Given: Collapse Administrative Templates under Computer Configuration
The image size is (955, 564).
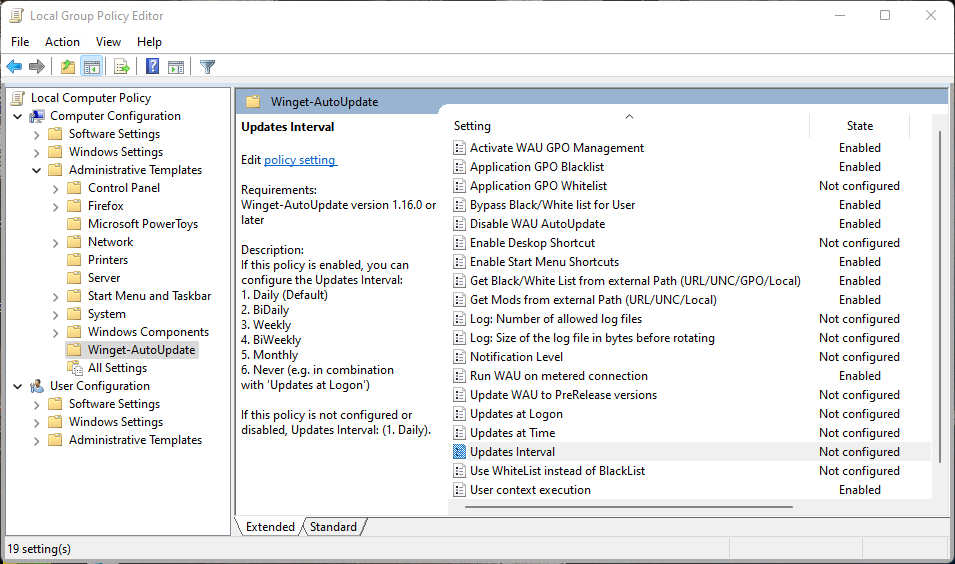Looking at the screenshot, I should click(37, 170).
